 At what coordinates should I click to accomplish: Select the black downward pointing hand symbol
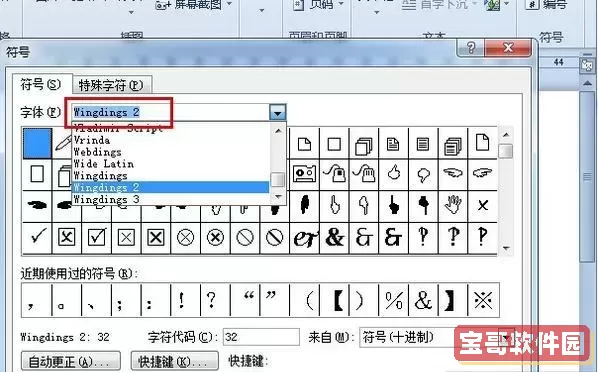coord(423,206)
